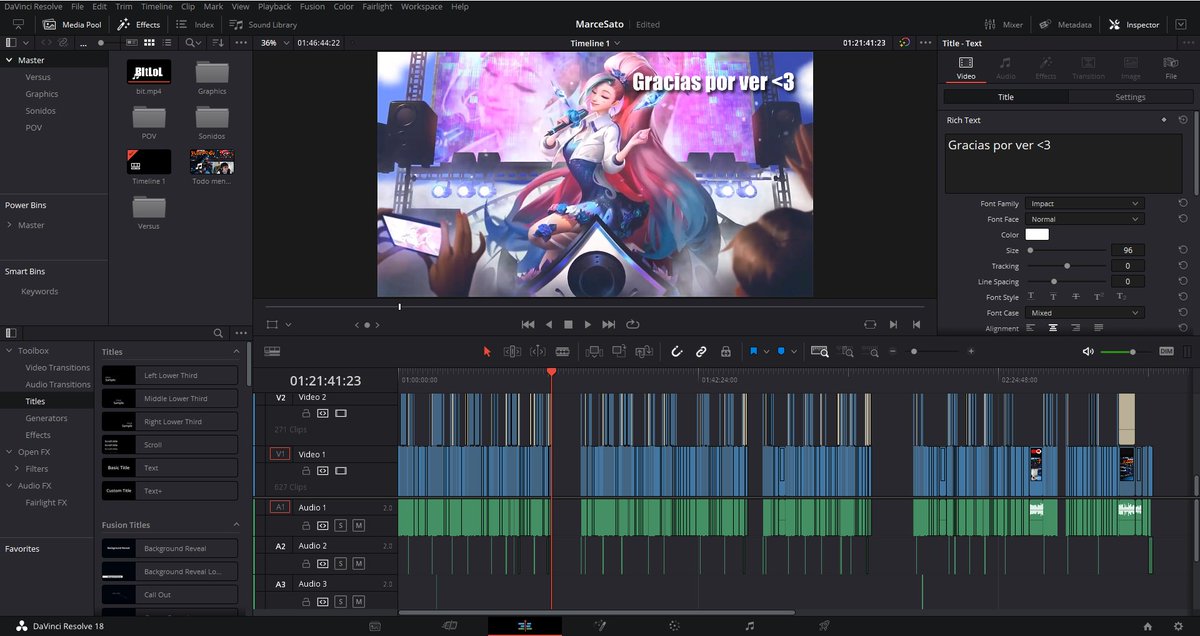
Task: Click the blue Marker icon
Action: (781, 351)
